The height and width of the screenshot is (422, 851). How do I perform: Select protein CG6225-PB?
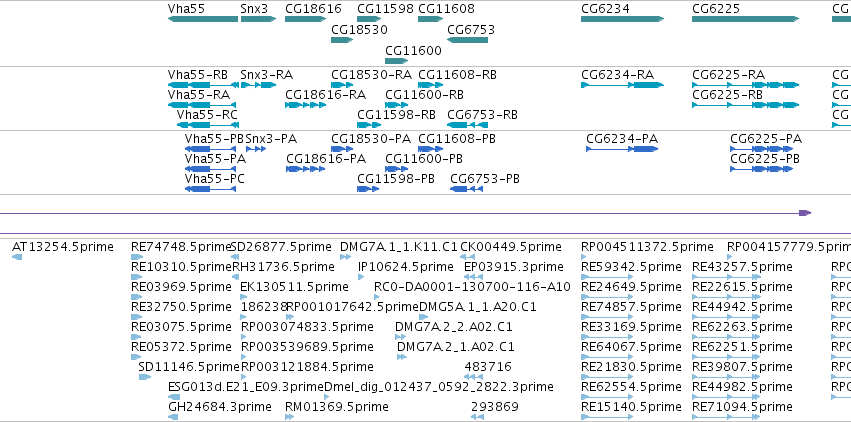(762, 169)
